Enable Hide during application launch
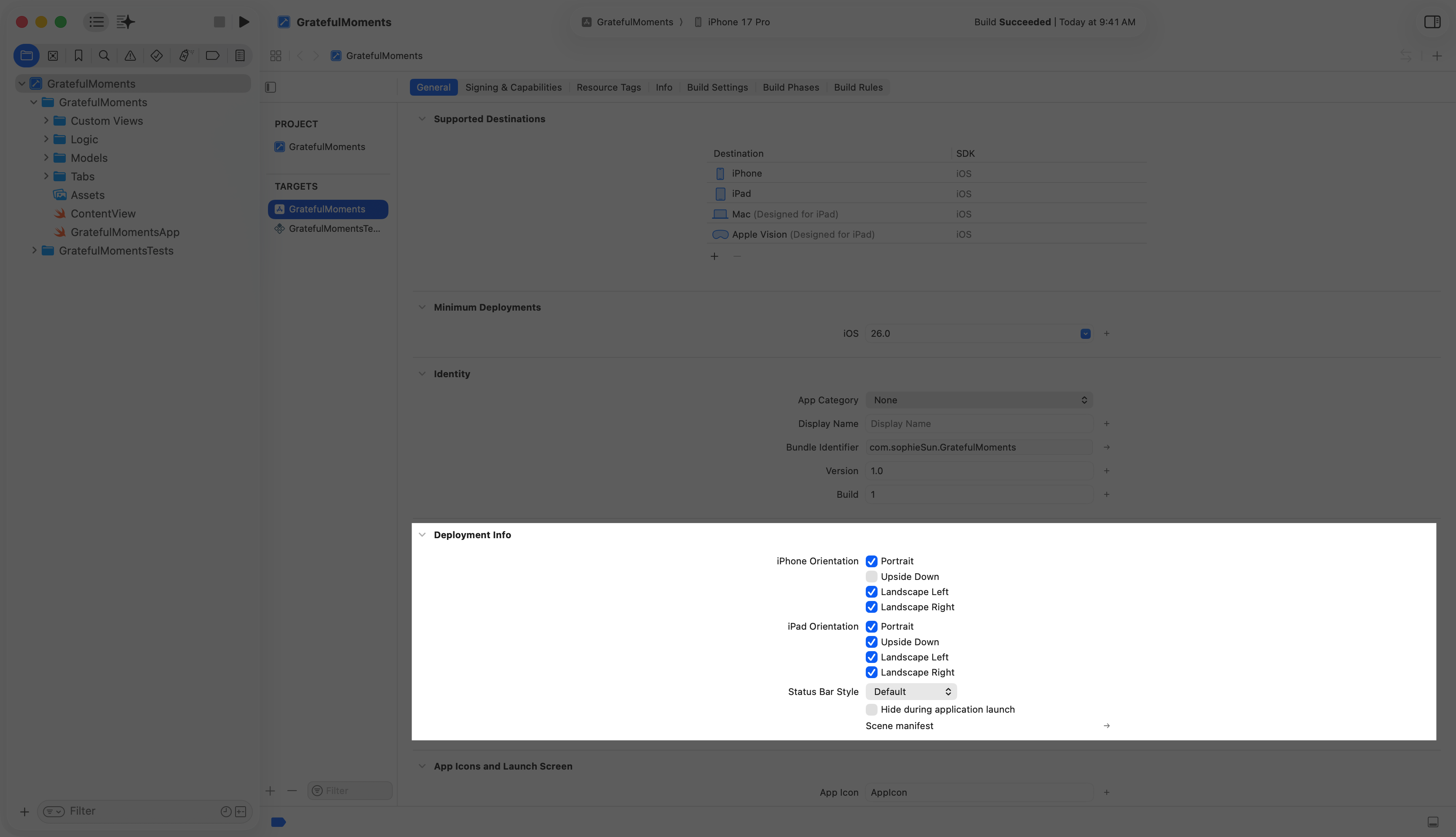The width and height of the screenshot is (1456, 837). (872, 709)
